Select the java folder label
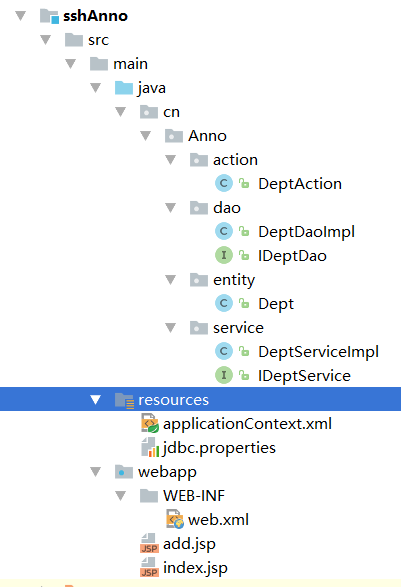The image size is (401, 587). [152, 88]
